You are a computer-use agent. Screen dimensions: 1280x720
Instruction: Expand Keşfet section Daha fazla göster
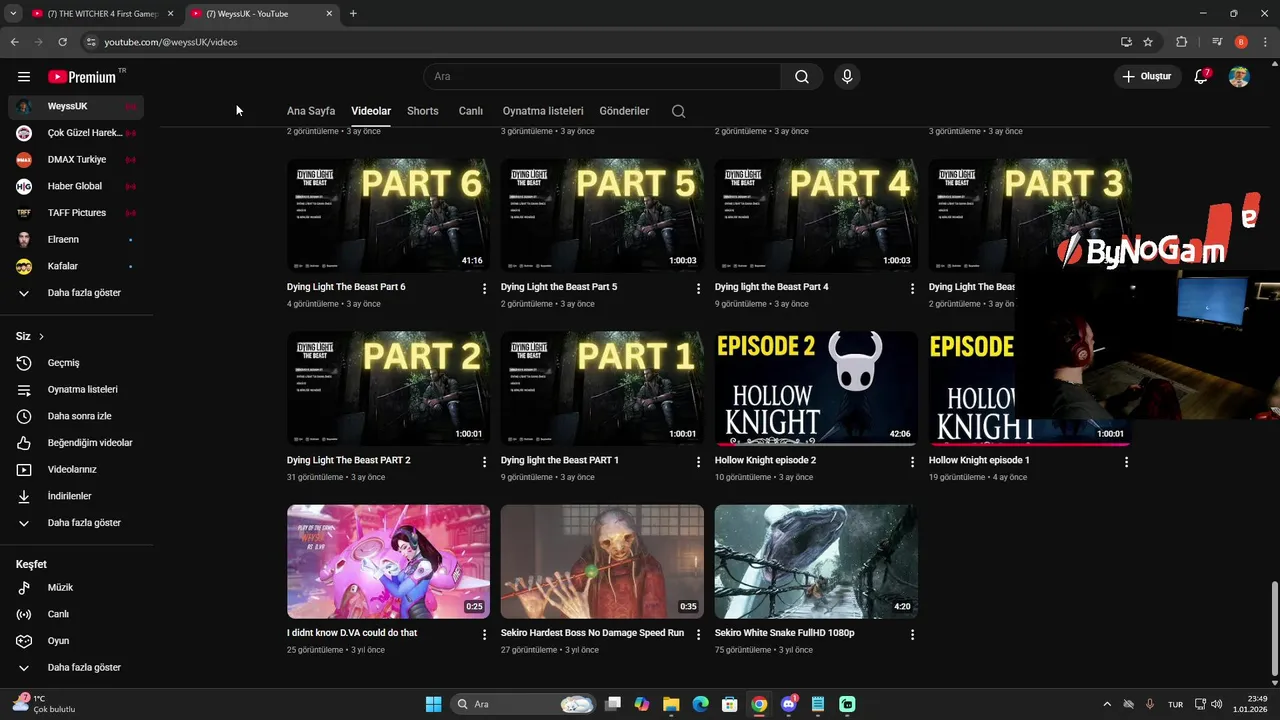pyautogui.click(x=76, y=668)
